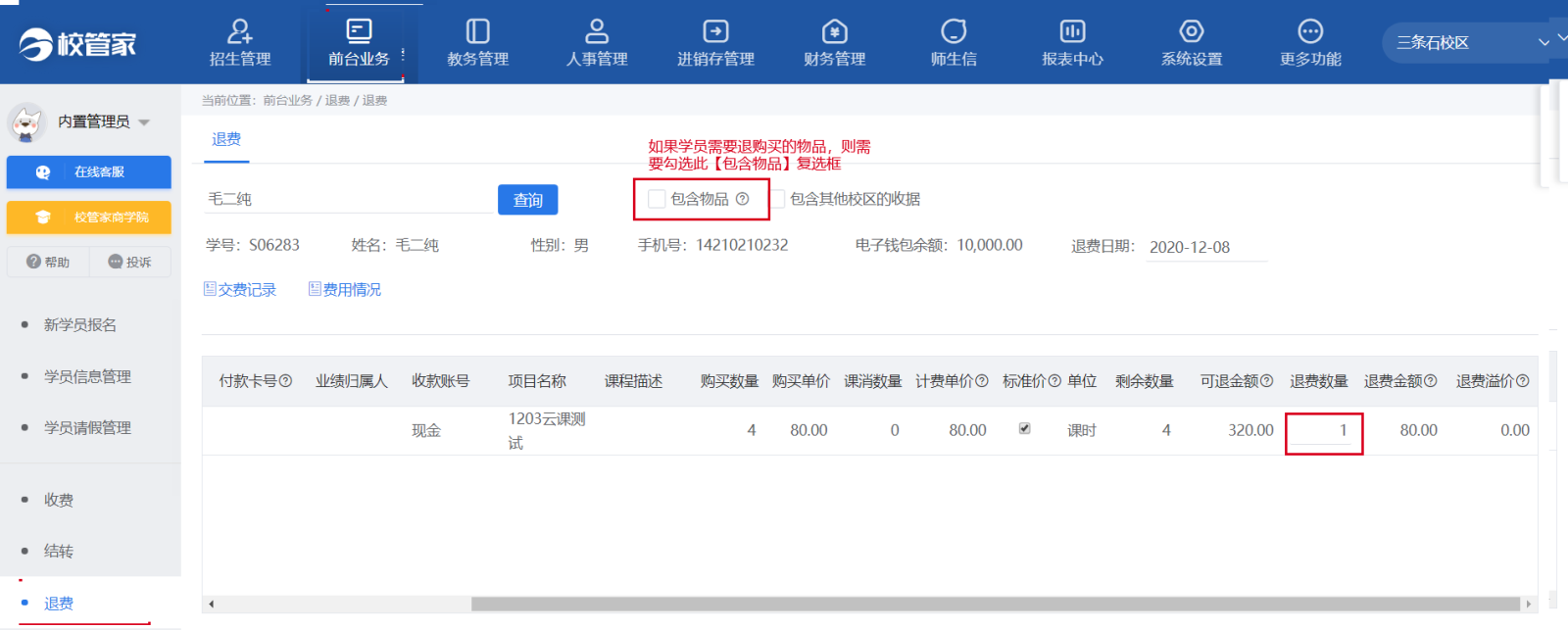1568x630 pixels.
Task: Click 前台业务 in the breadcrumb
Action: (287, 100)
